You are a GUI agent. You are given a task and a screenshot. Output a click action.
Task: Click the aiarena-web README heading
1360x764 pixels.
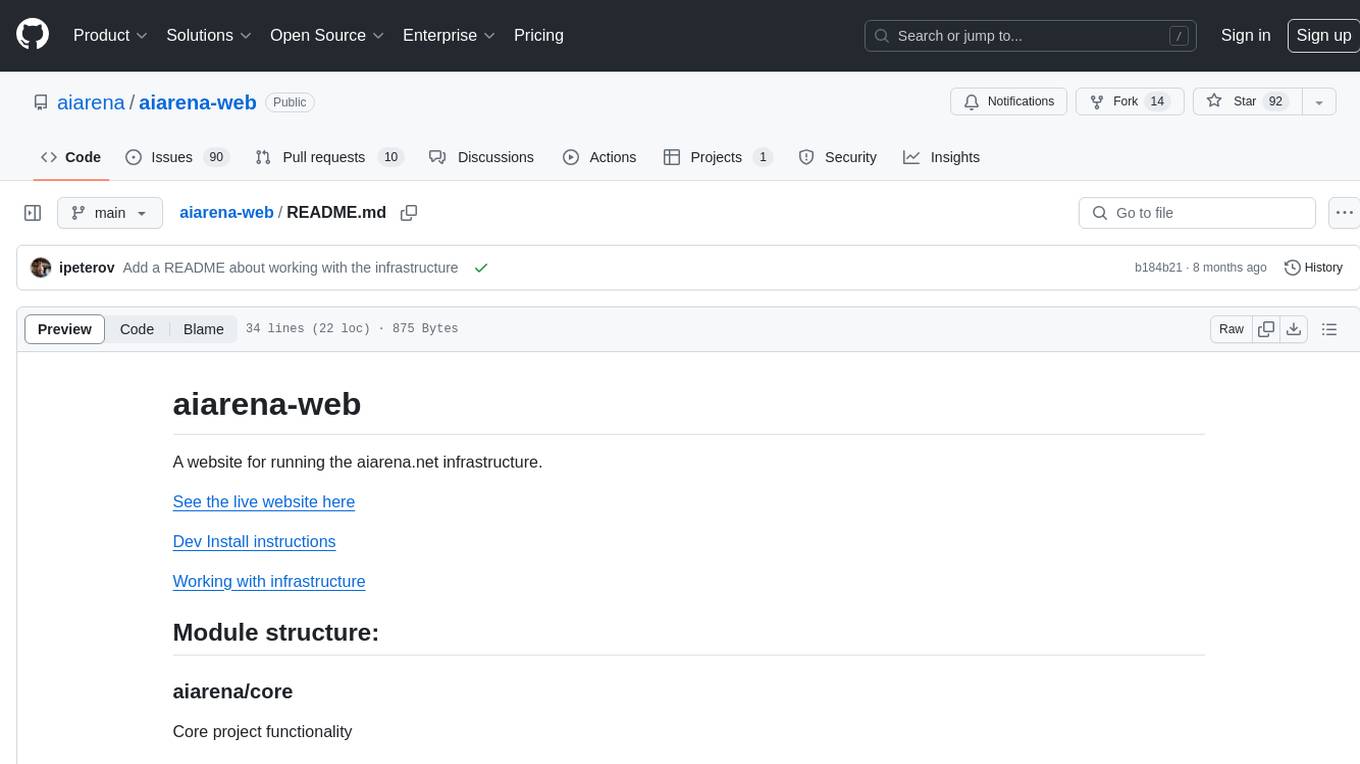[267, 404]
